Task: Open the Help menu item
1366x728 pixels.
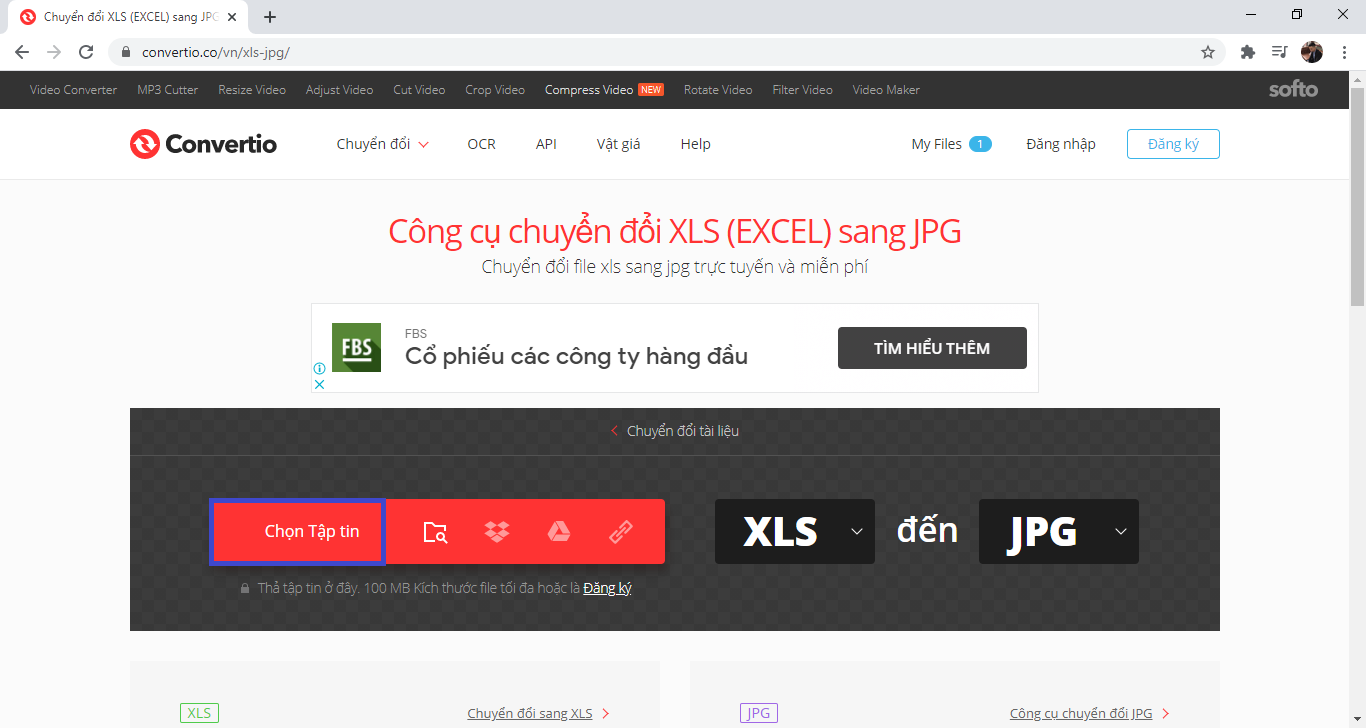Action: pos(696,144)
